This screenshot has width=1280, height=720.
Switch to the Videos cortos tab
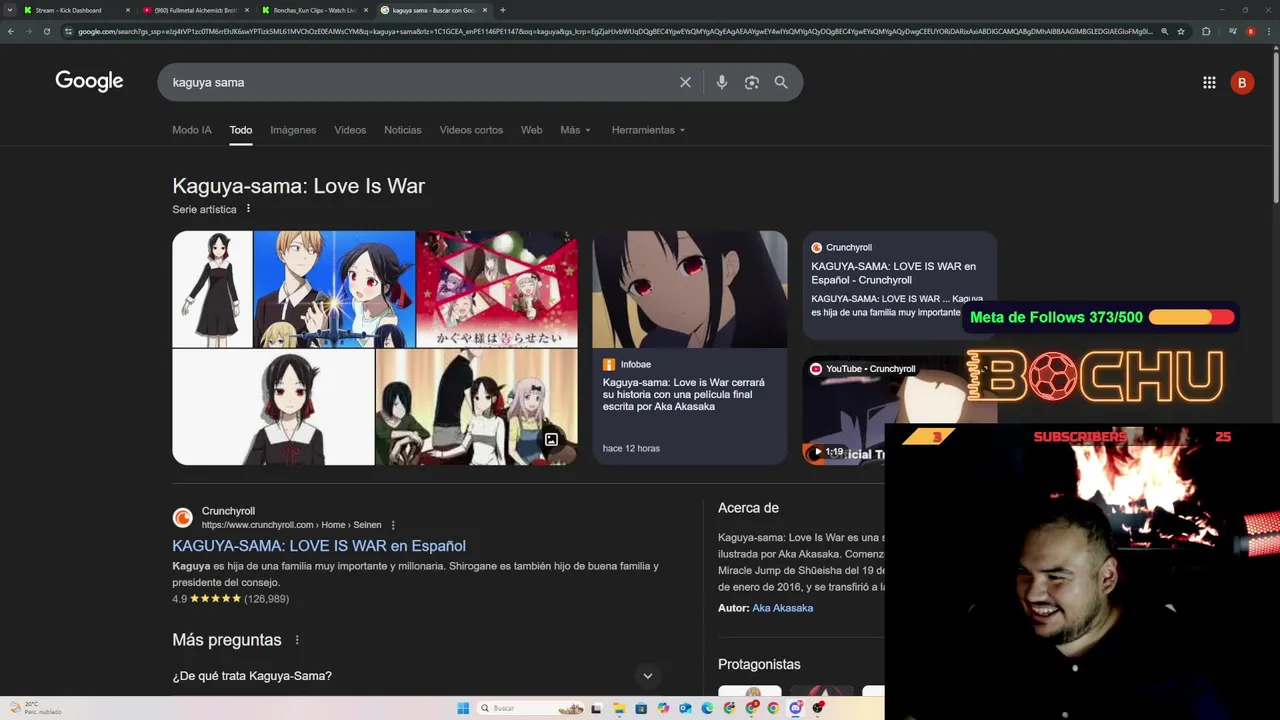(471, 130)
